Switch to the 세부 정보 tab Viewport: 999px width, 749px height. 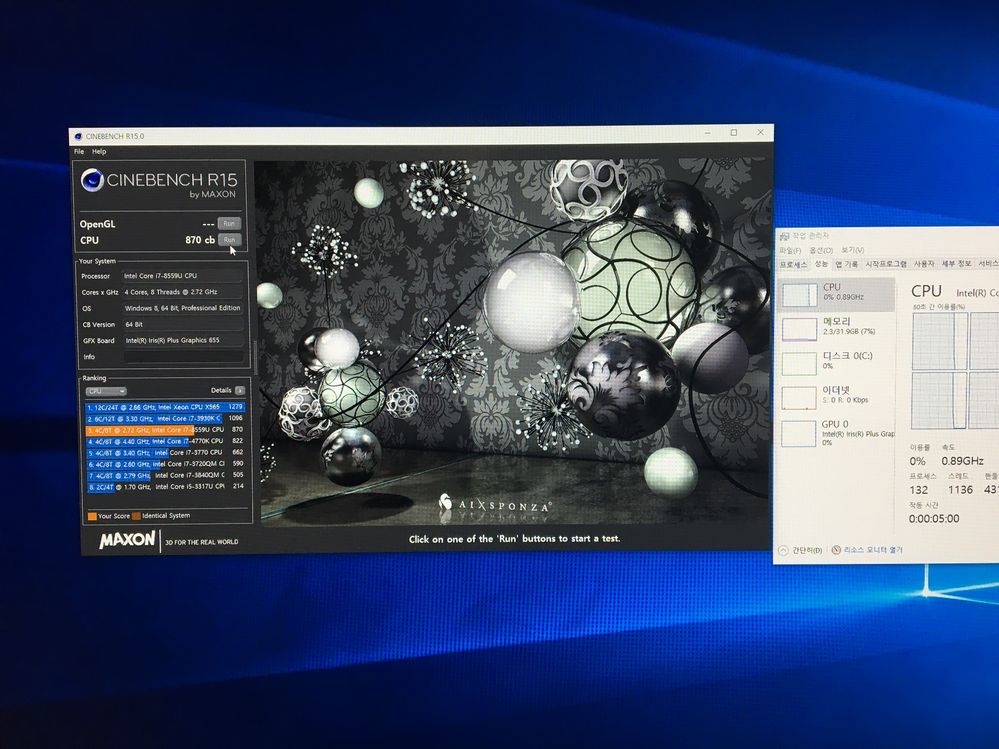956,264
